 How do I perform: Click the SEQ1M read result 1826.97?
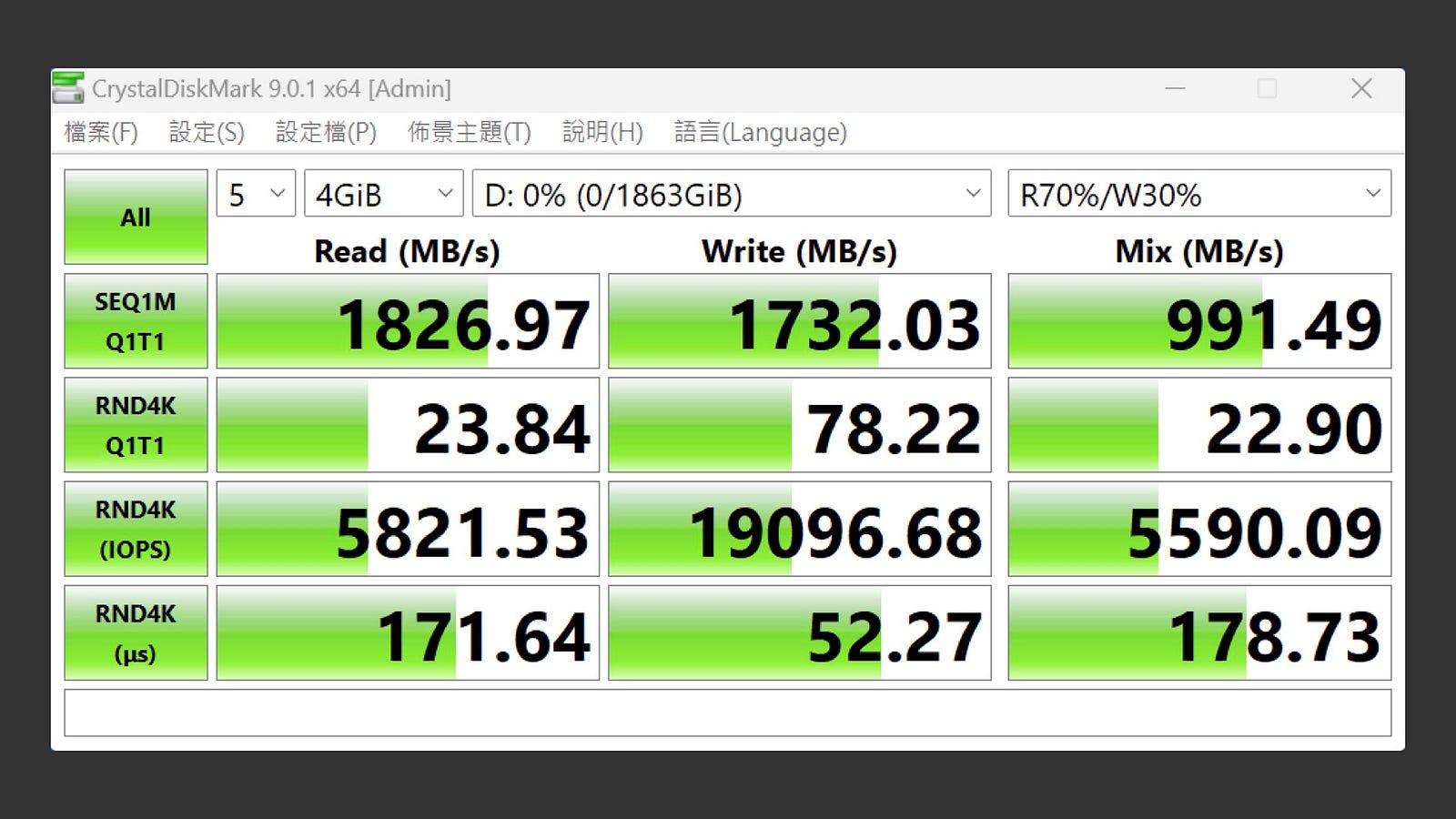408,321
